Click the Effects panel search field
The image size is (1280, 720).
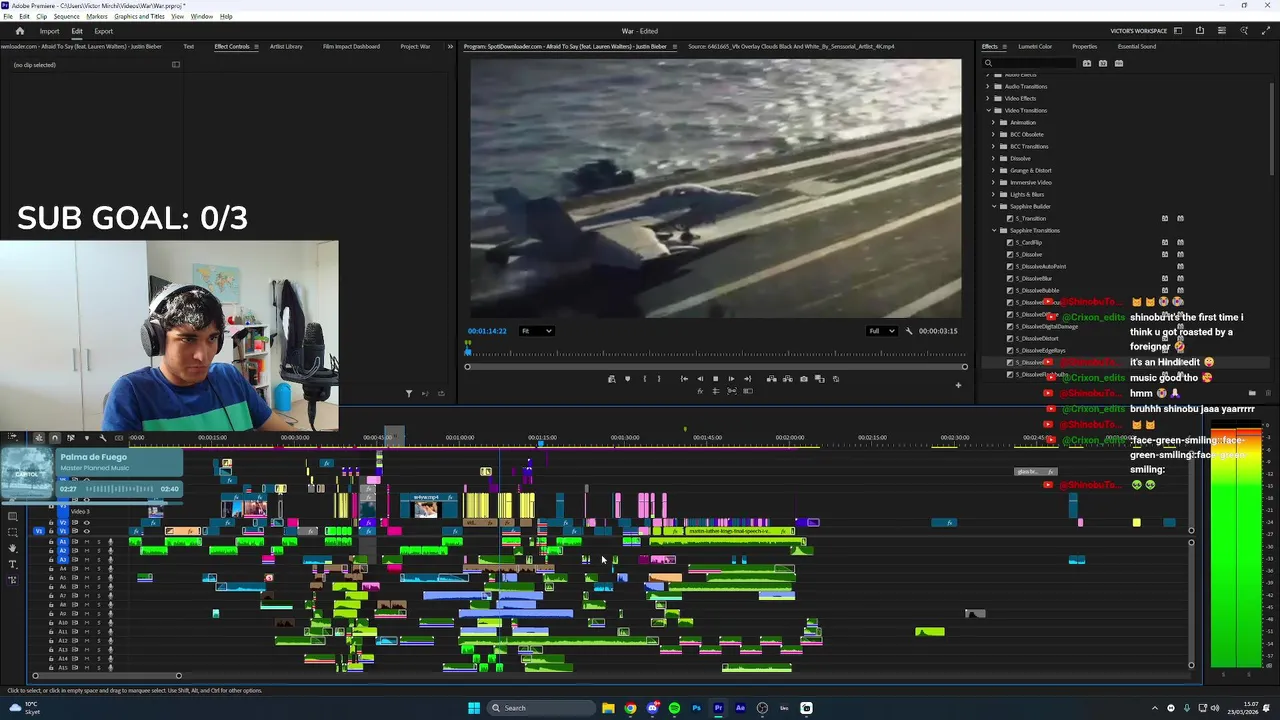(x=1030, y=63)
